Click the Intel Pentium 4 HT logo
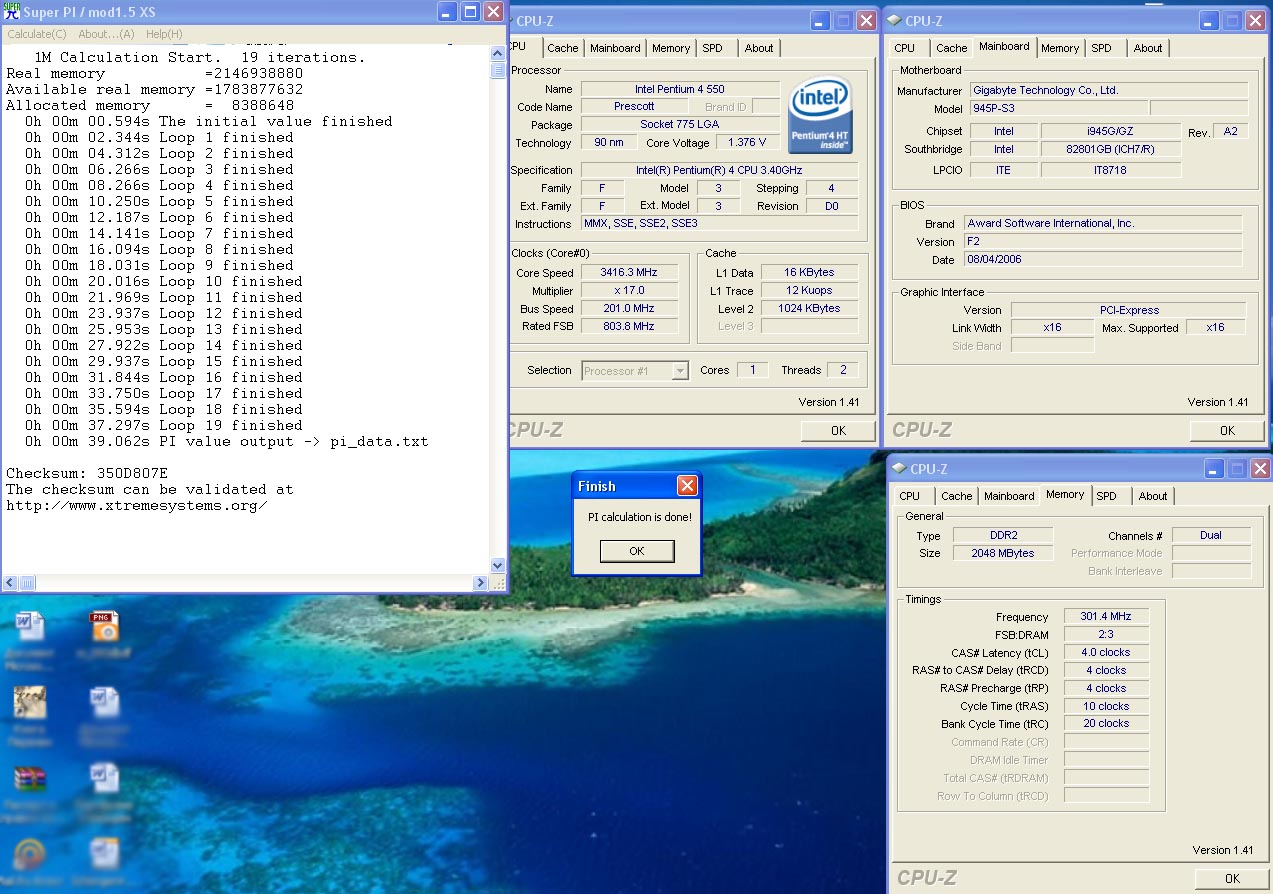The image size is (1273, 894). (x=820, y=117)
